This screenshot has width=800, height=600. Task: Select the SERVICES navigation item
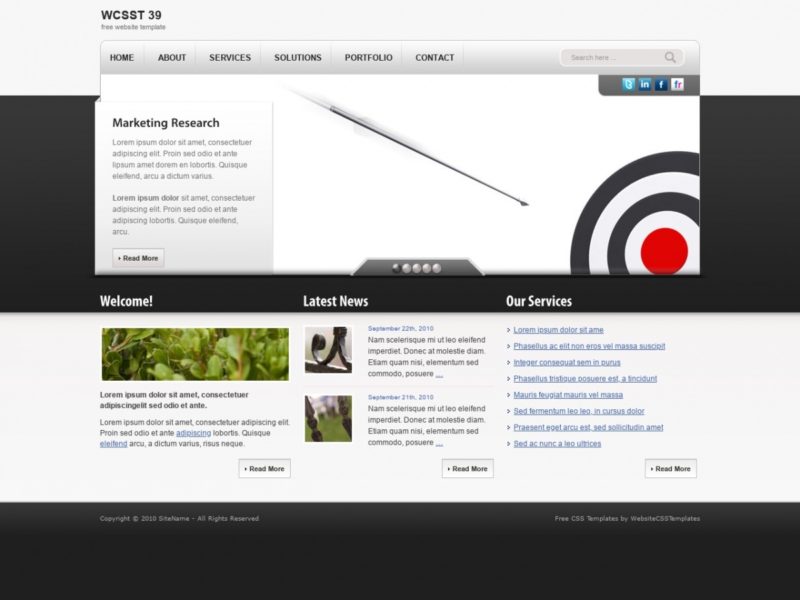229,57
